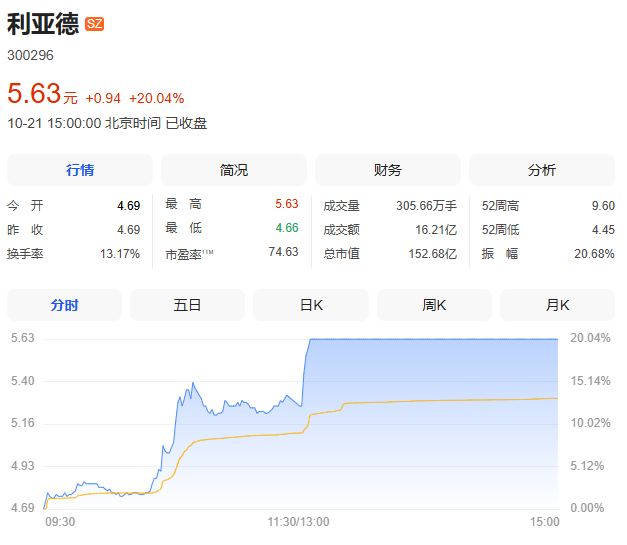627x545 pixels.
Task: Show the 月K chart
Action: tap(557, 305)
